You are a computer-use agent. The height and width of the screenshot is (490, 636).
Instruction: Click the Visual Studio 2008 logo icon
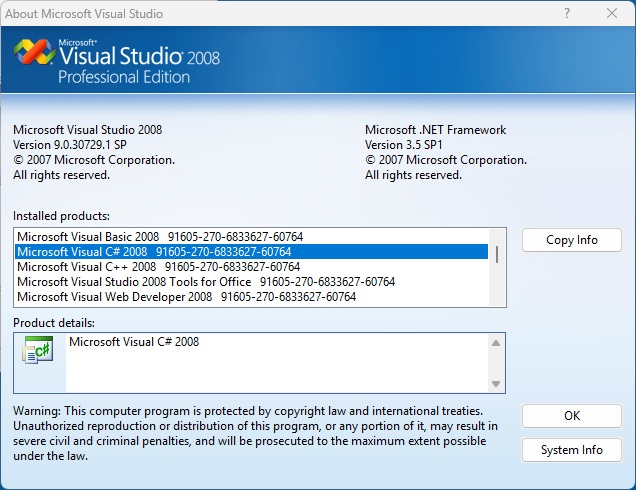(34, 52)
